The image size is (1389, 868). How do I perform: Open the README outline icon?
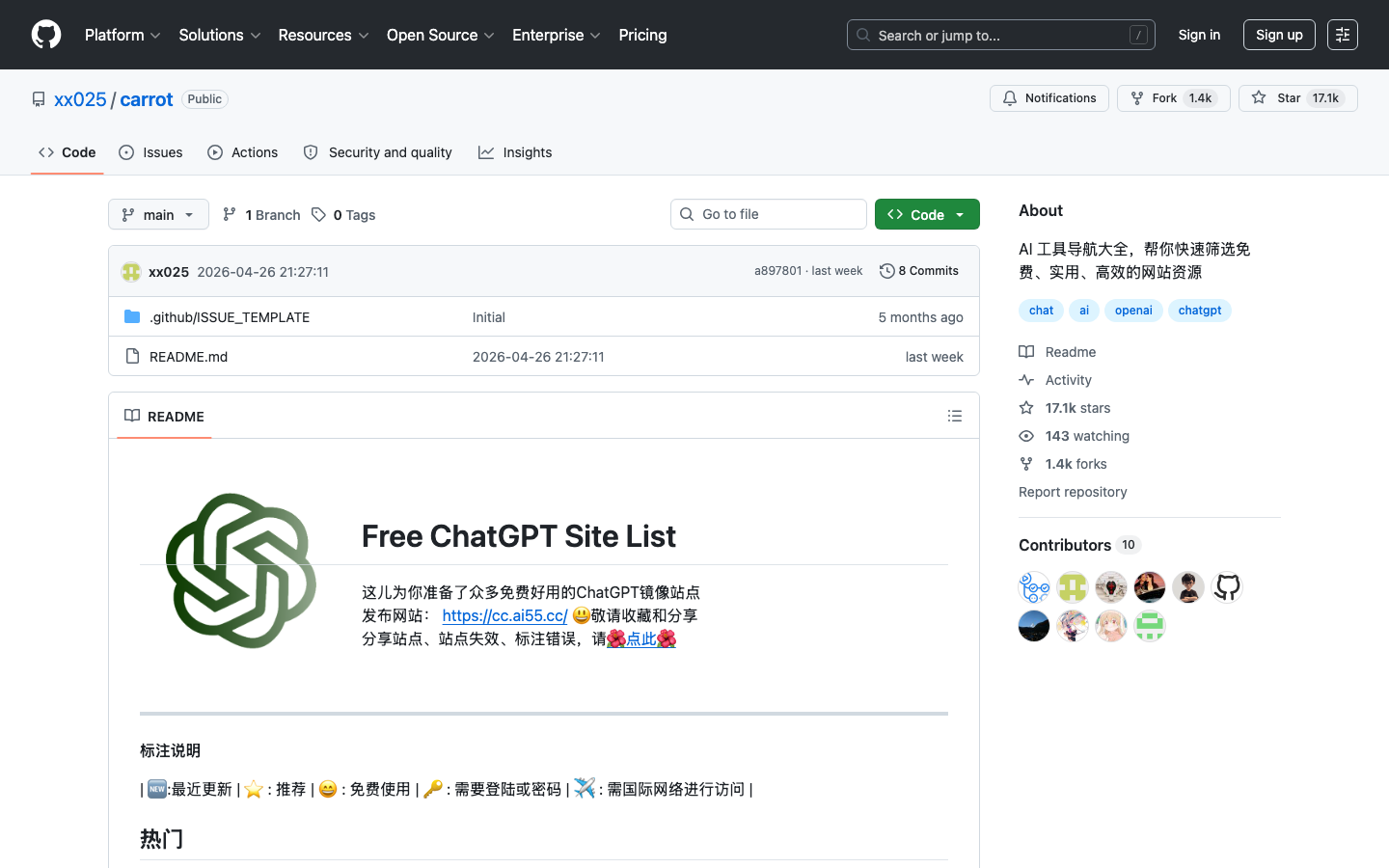pos(955,416)
